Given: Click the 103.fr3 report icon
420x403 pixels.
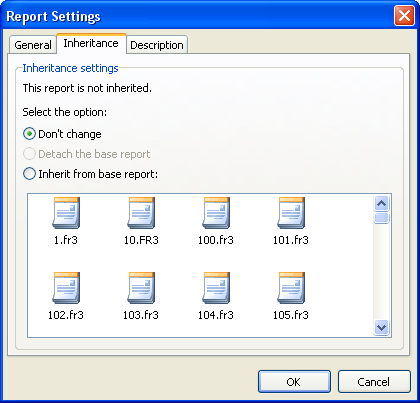Looking at the screenshot, I should 141,288.
